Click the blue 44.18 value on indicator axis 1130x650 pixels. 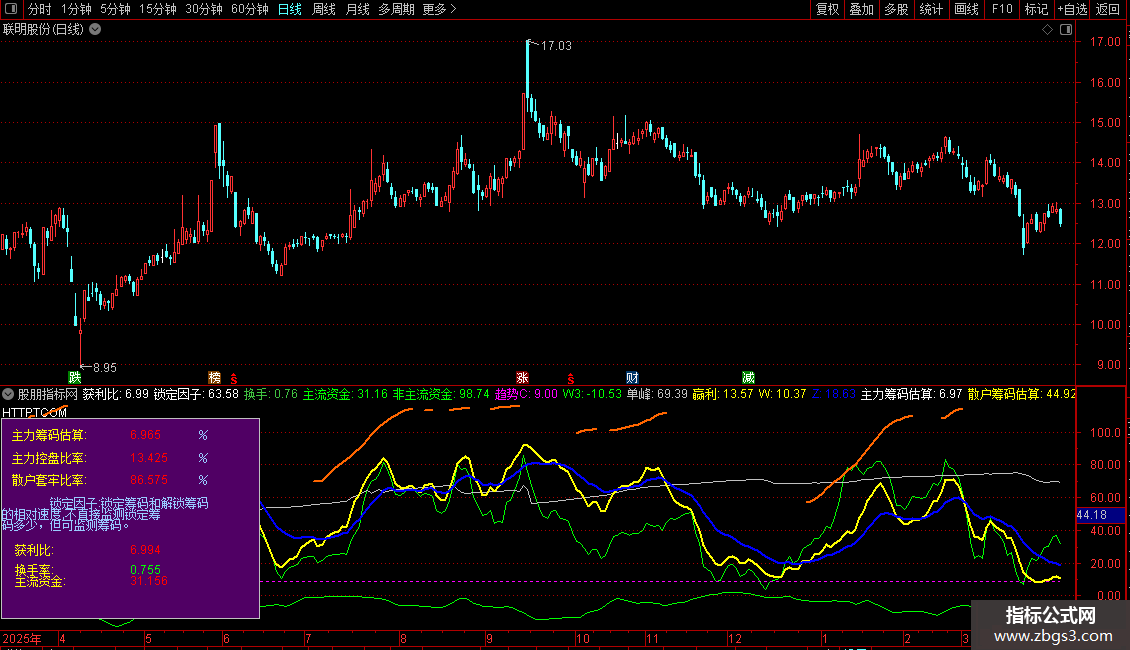coord(1091,514)
